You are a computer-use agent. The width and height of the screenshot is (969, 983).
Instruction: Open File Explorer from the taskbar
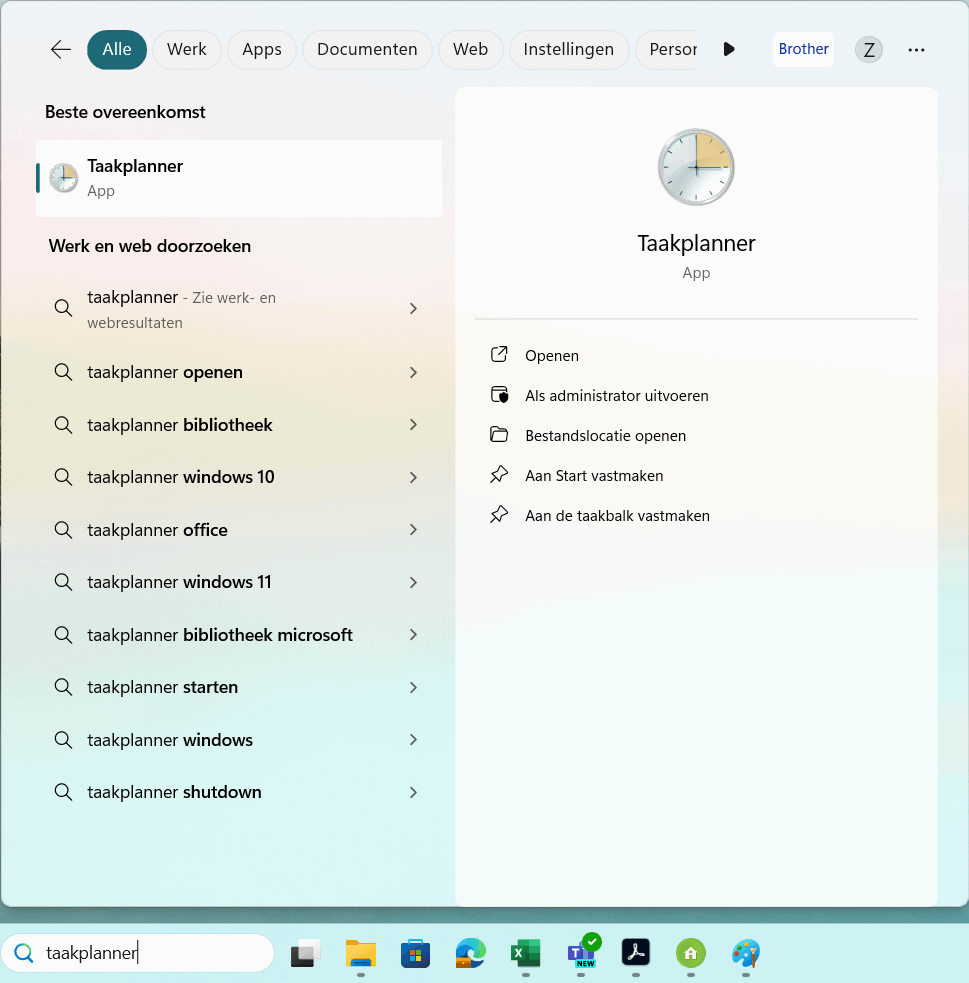click(360, 954)
